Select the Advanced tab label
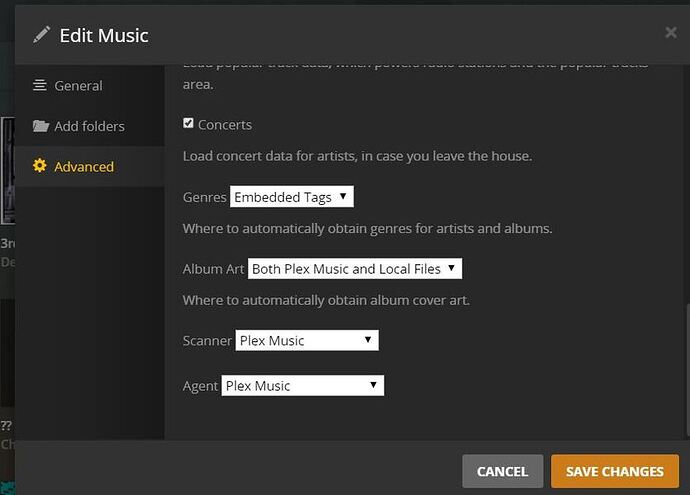 coord(84,166)
